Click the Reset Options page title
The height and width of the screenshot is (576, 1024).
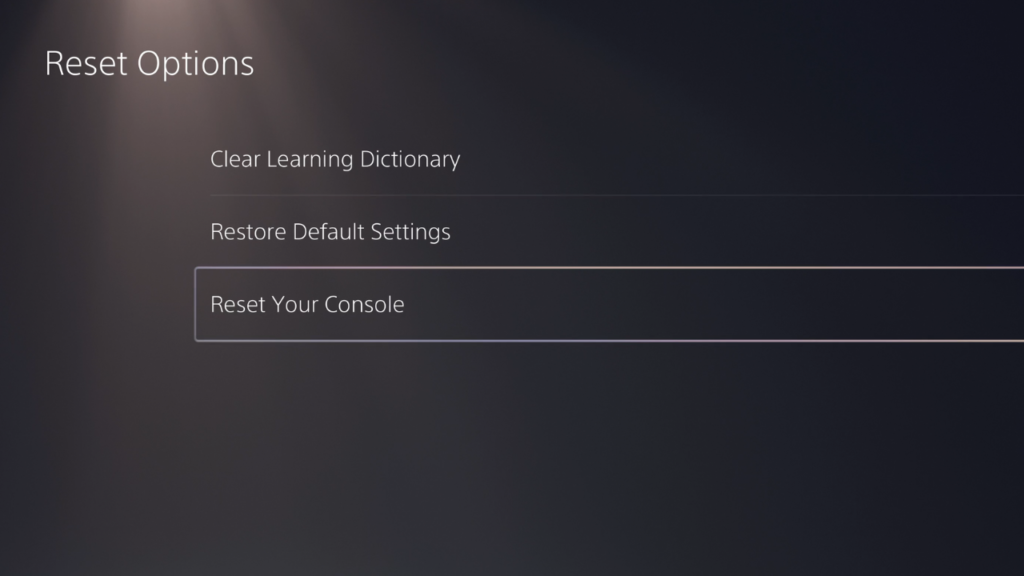pyautogui.click(x=149, y=63)
